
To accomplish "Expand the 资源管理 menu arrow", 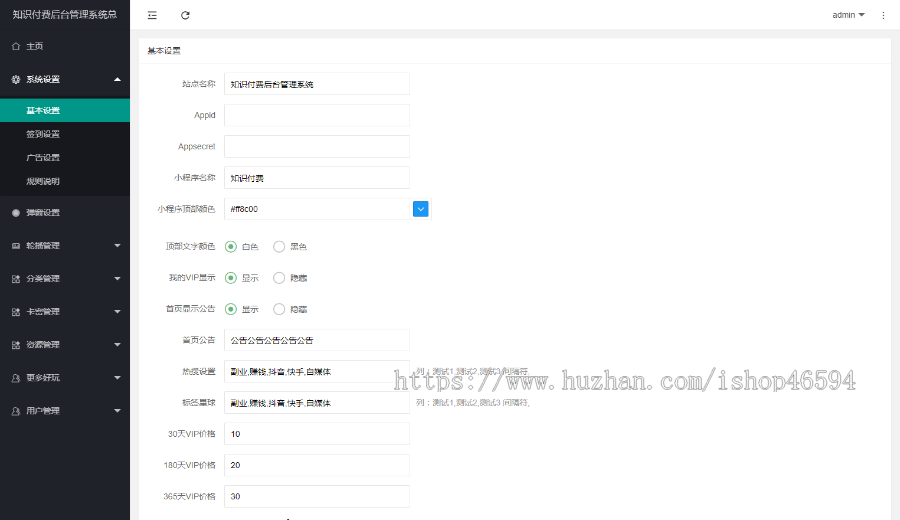I will (117, 345).
